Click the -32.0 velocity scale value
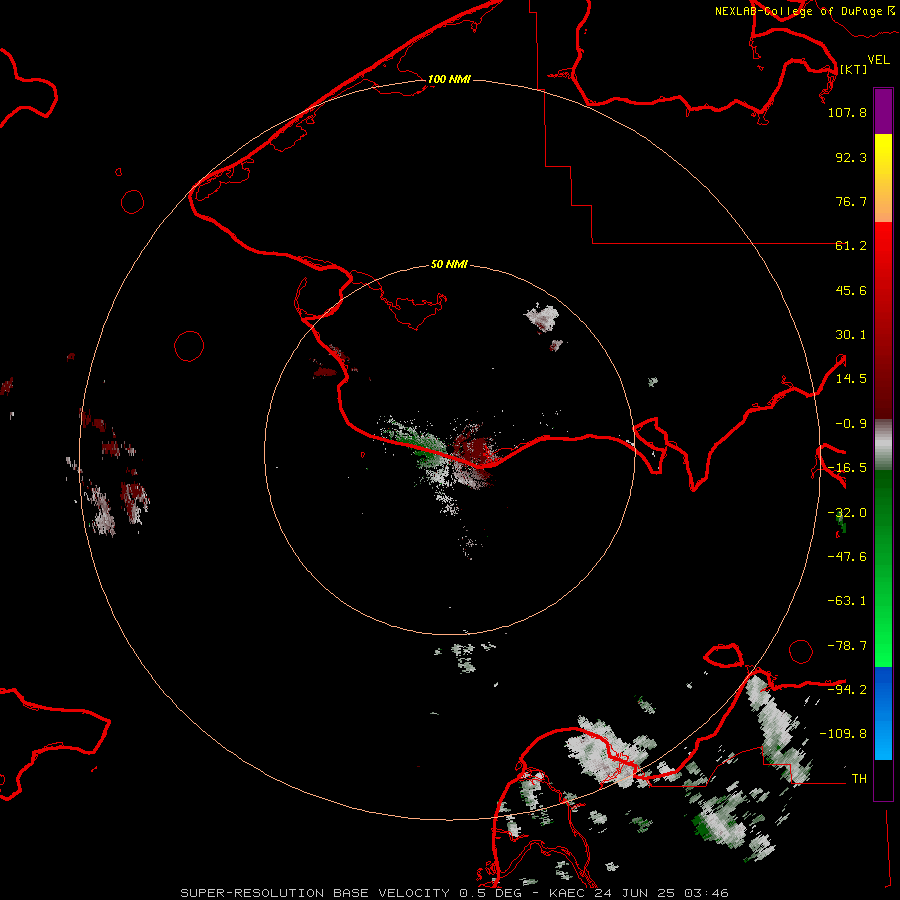The image size is (900, 900). coord(847,513)
